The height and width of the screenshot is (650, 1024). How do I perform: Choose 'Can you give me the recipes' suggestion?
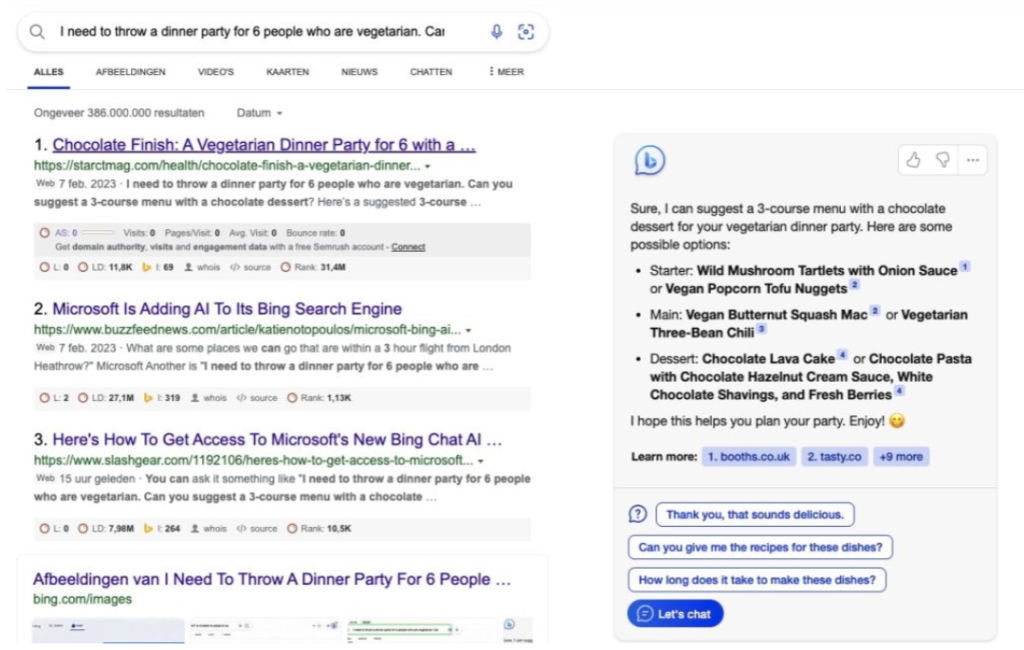[760, 547]
